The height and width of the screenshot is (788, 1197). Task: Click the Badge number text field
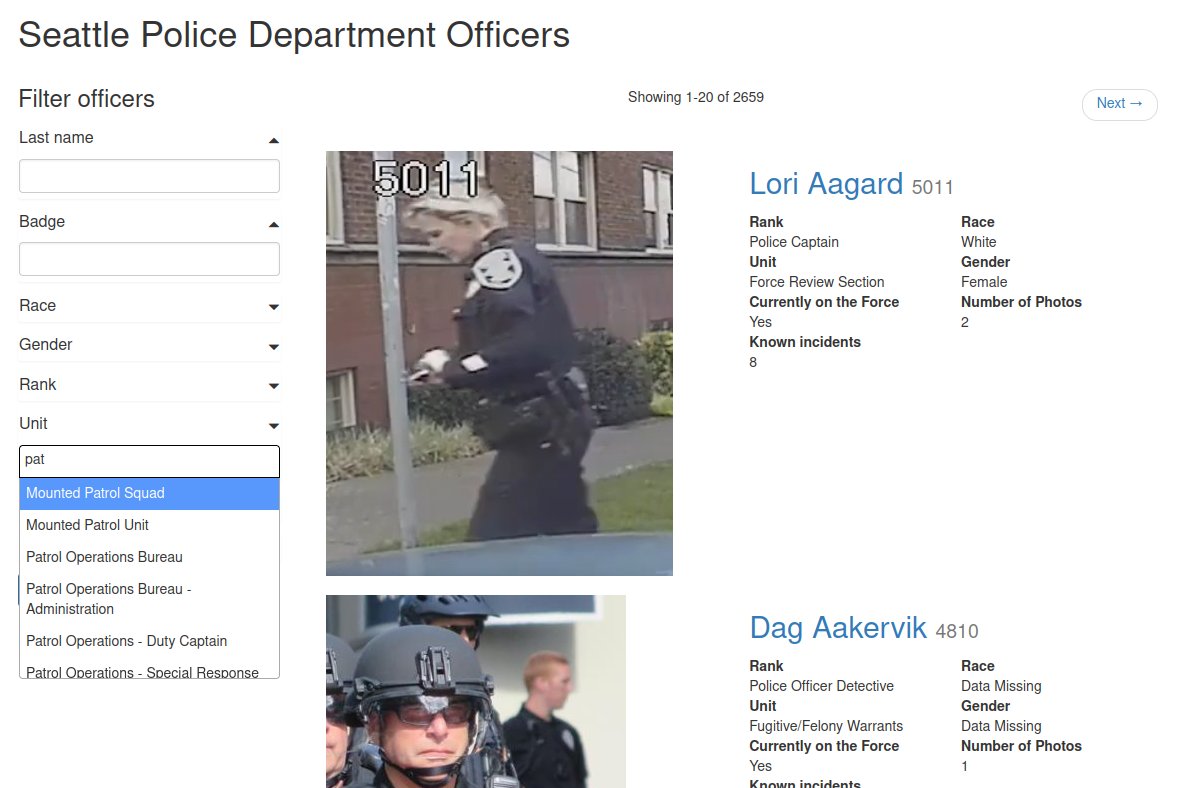pyautogui.click(x=150, y=260)
